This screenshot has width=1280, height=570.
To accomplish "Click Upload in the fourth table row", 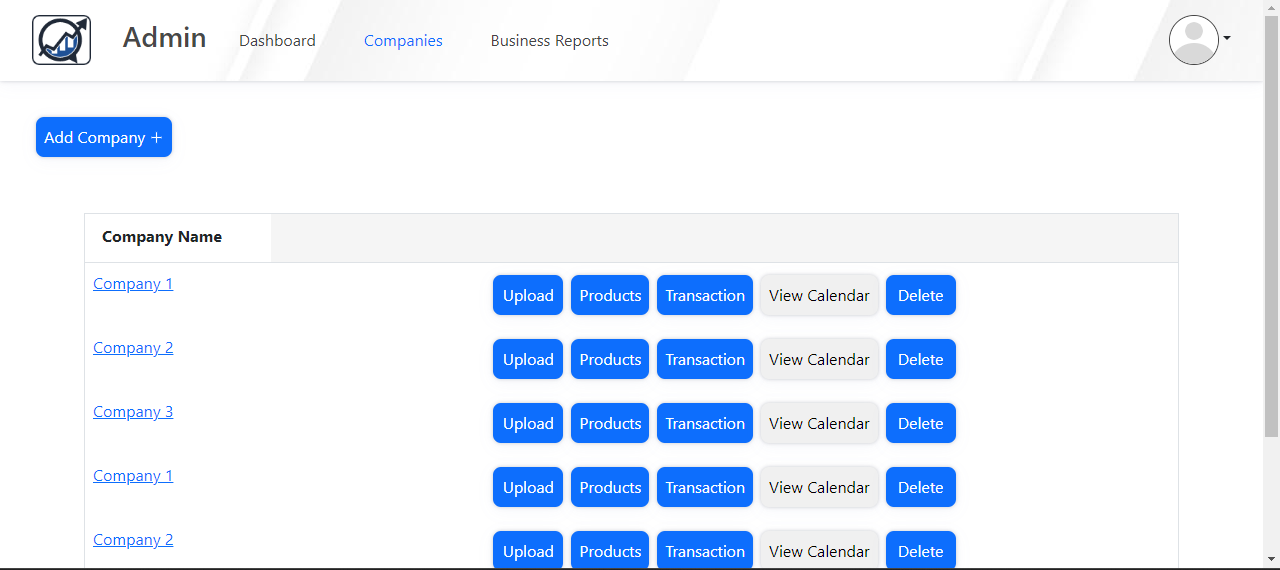I will tap(528, 487).
